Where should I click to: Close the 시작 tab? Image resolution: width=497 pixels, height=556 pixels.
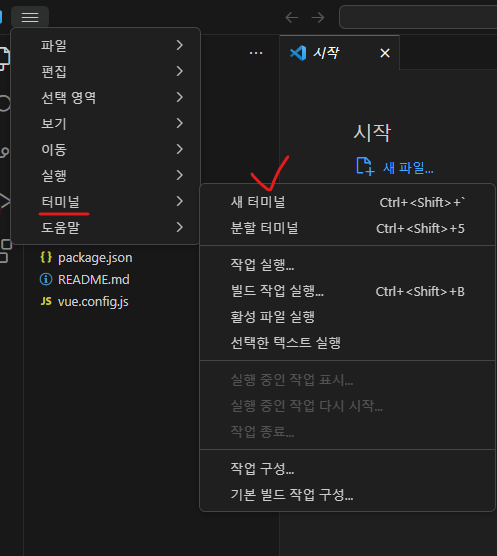pos(385,53)
